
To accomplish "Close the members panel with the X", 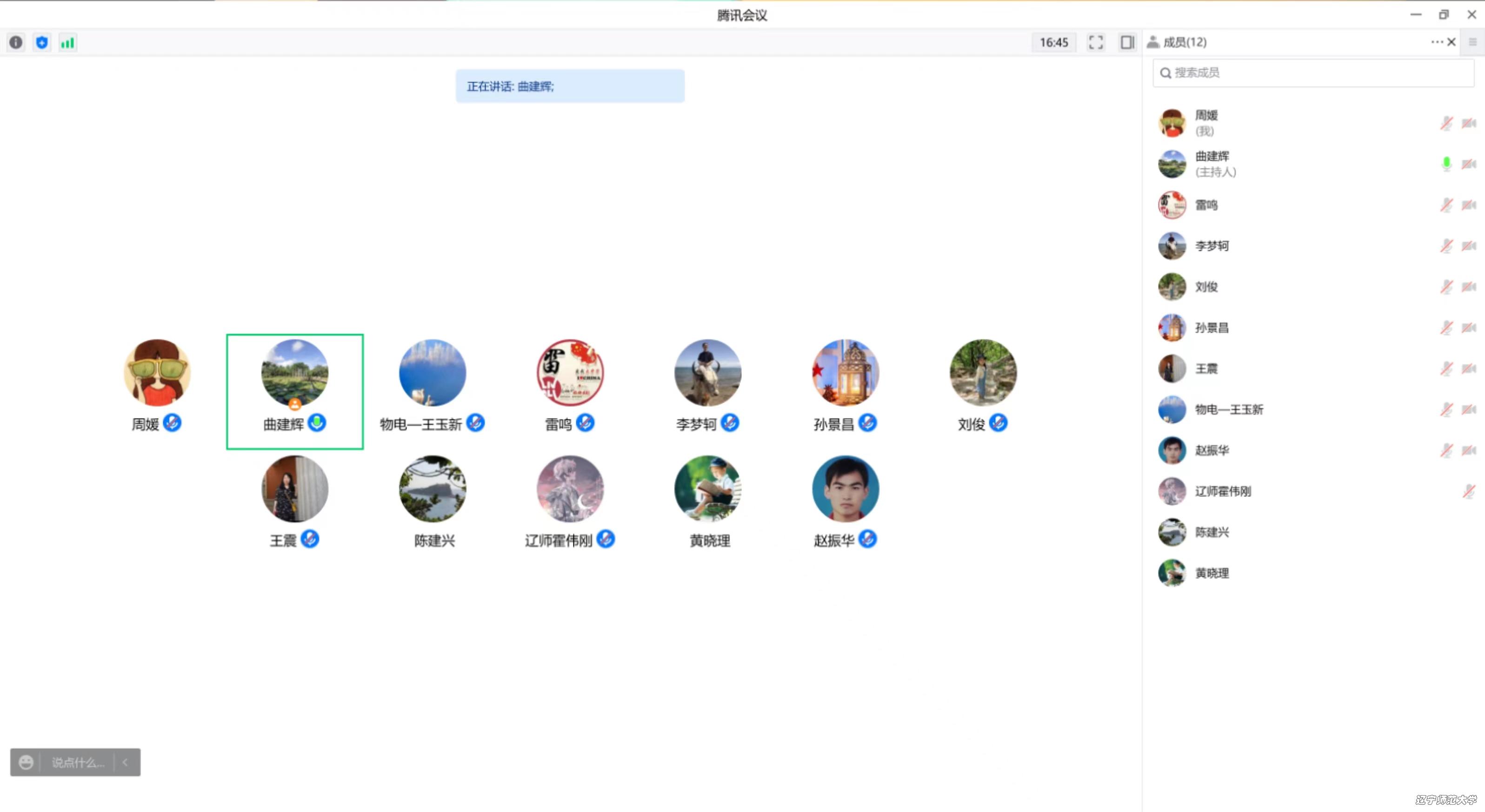I will point(1452,41).
